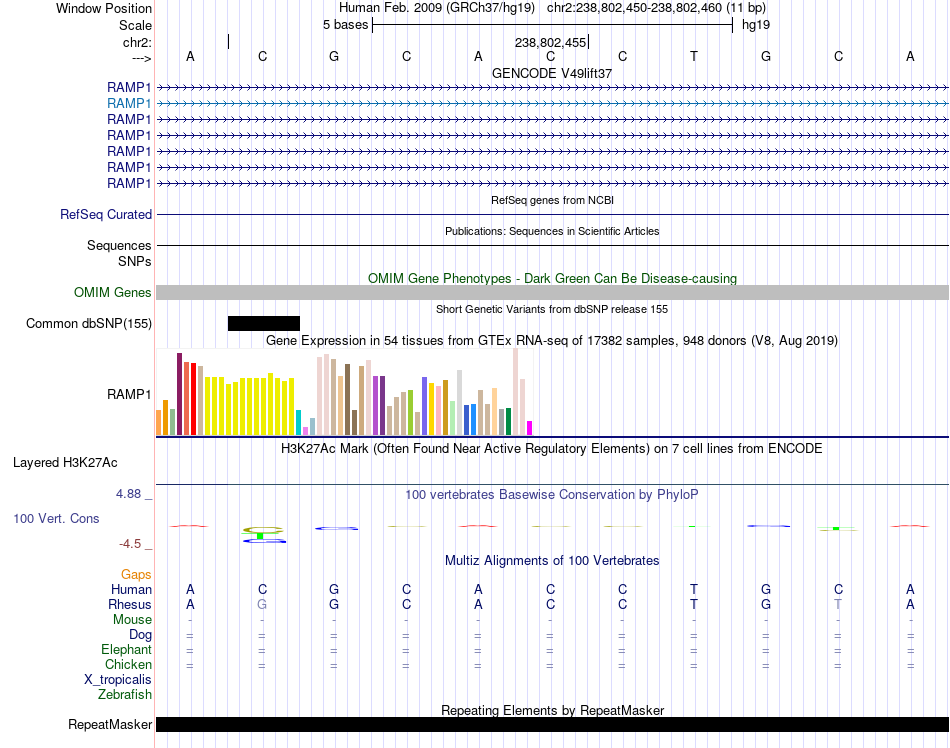Open '100 vertebrates Basewise Conservation by PhyloP' title

pyautogui.click(x=552, y=495)
